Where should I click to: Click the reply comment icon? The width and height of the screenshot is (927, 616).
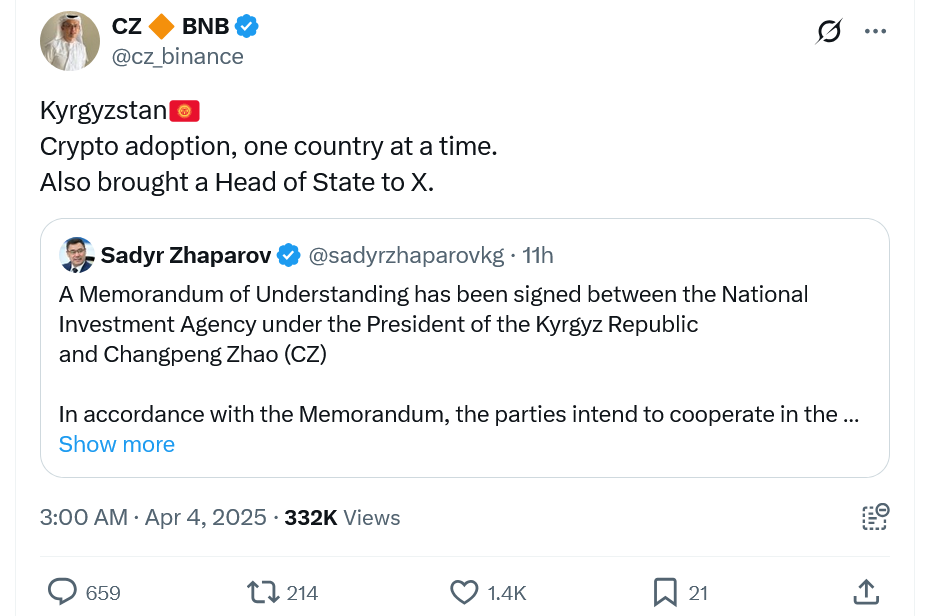coord(62,592)
